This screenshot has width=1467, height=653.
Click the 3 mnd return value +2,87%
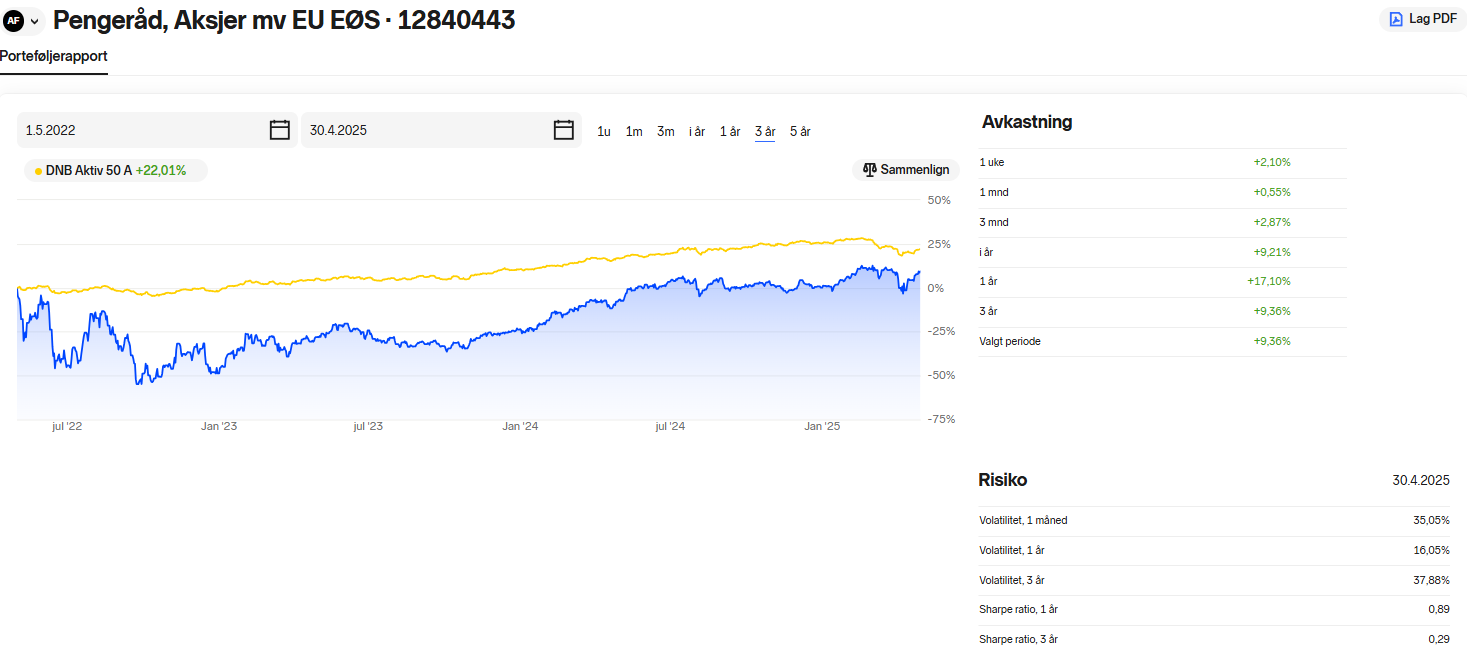click(x=1272, y=222)
